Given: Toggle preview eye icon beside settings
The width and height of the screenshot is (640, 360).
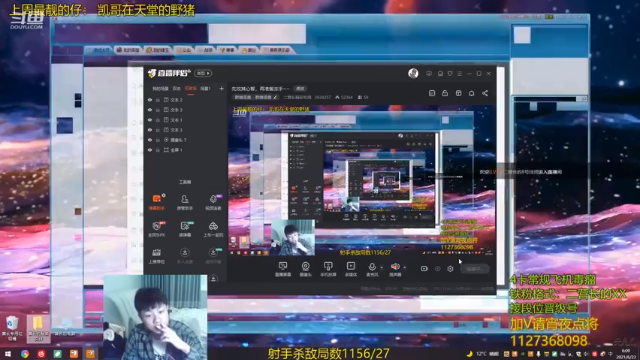Looking at the screenshot, I should click(x=438, y=269).
